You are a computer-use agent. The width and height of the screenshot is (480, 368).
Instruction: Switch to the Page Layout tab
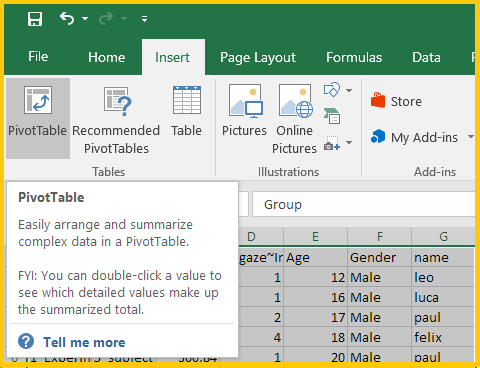click(258, 58)
